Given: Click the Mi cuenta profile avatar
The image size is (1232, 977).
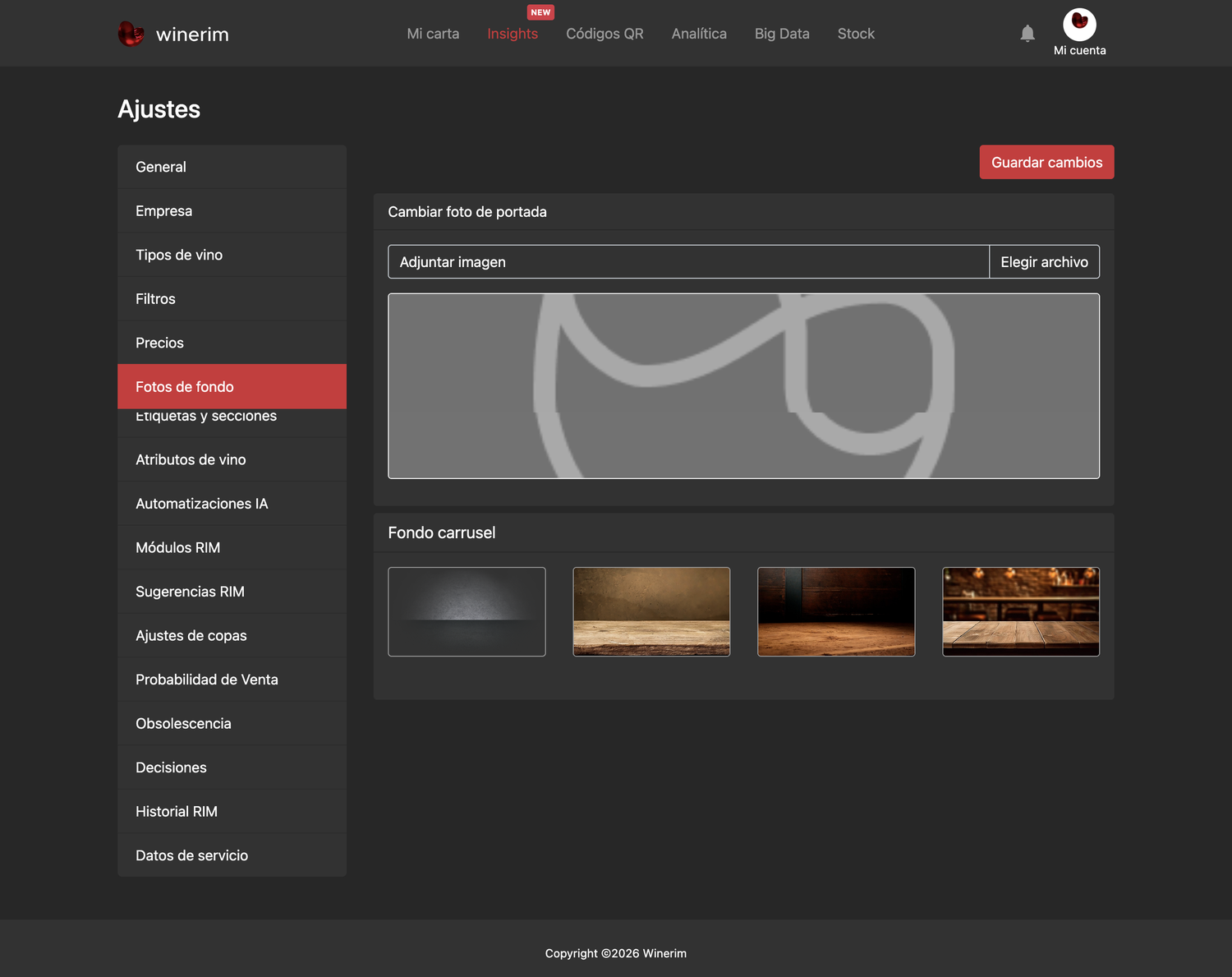Looking at the screenshot, I should [x=1079, y=25].
